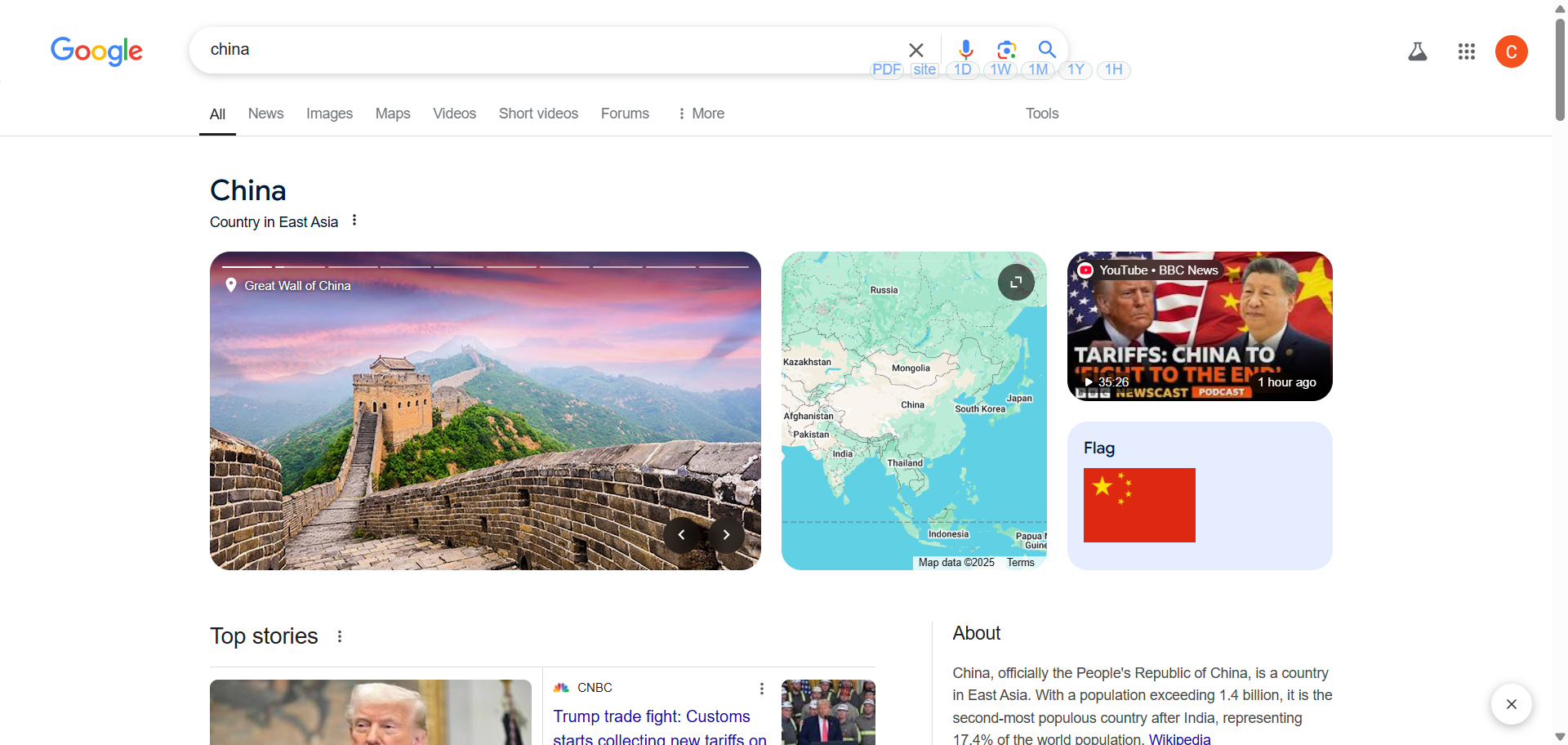
Task: Open Search Labs flask icon
Action: point(1418,51)
